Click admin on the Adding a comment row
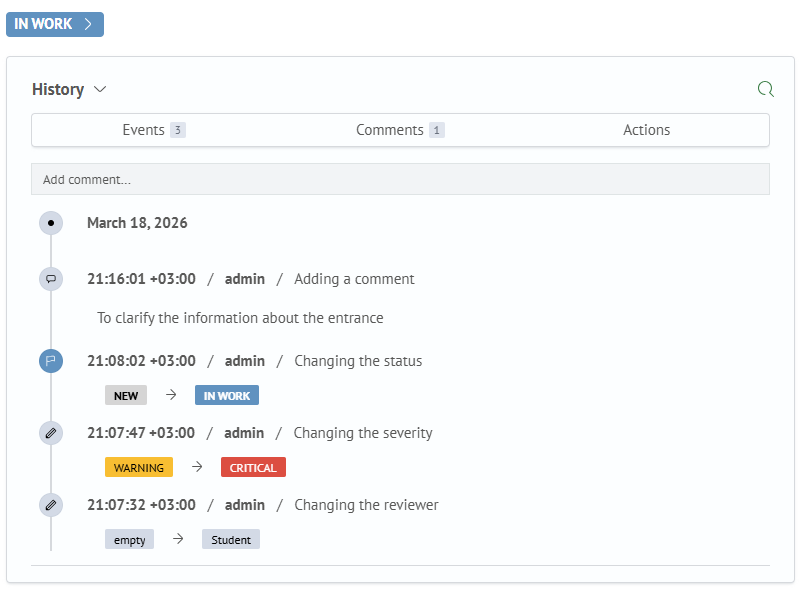The image size is (800, 593). [x=245, y=279]
